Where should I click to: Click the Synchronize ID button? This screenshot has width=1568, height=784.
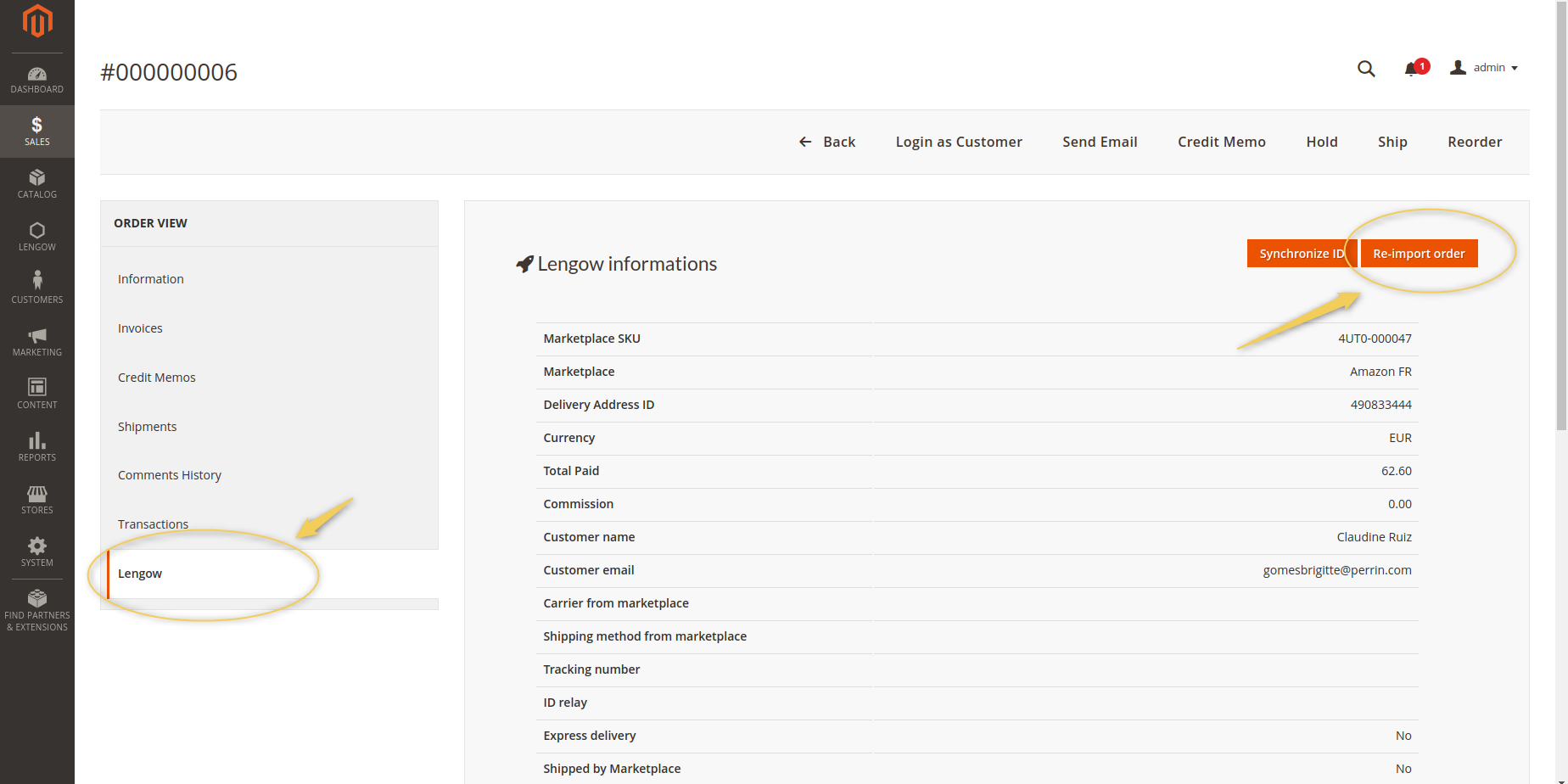[1300, 254]
